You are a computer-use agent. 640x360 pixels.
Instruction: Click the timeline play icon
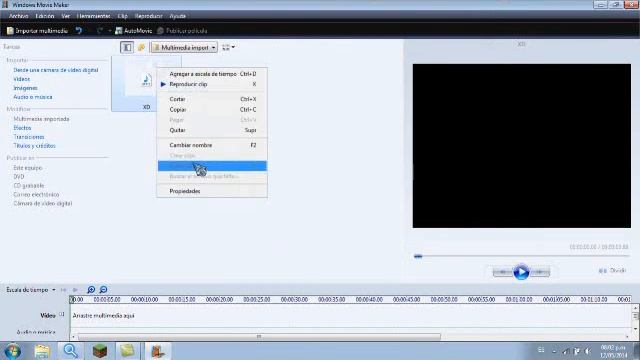pyautogui.click(x=76, y=290)
